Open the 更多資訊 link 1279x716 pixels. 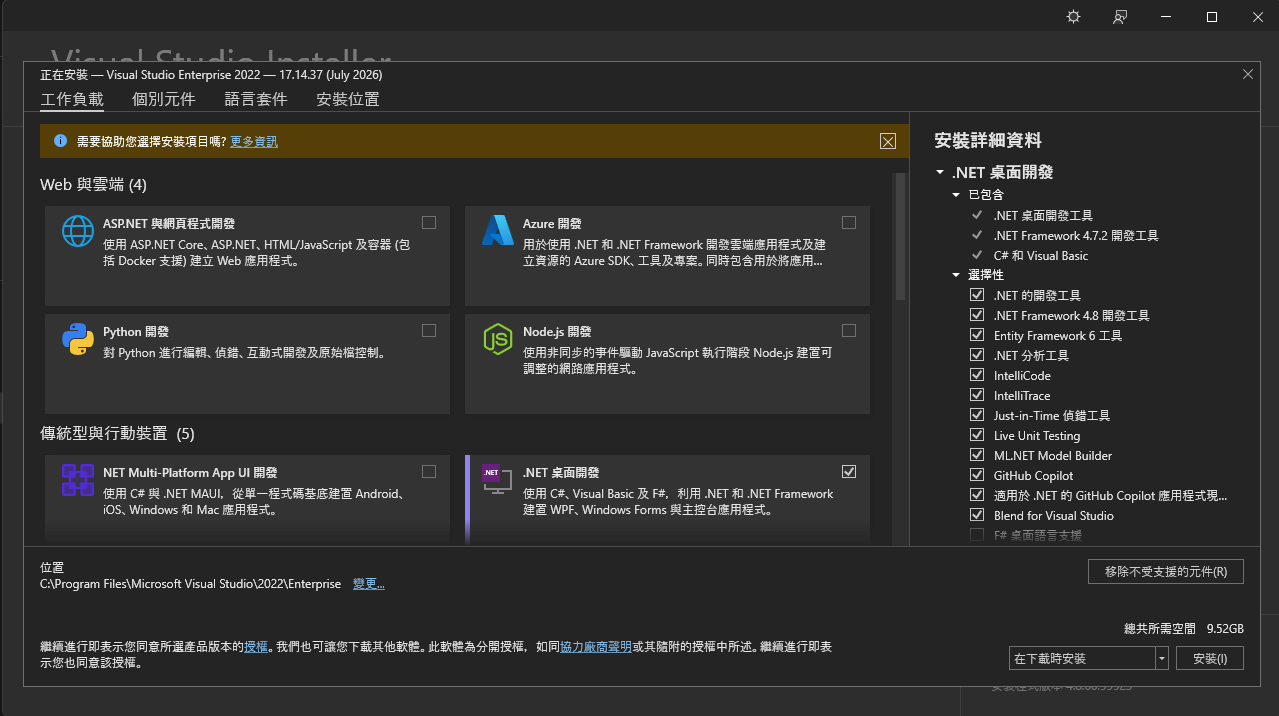tap(254, 142)
